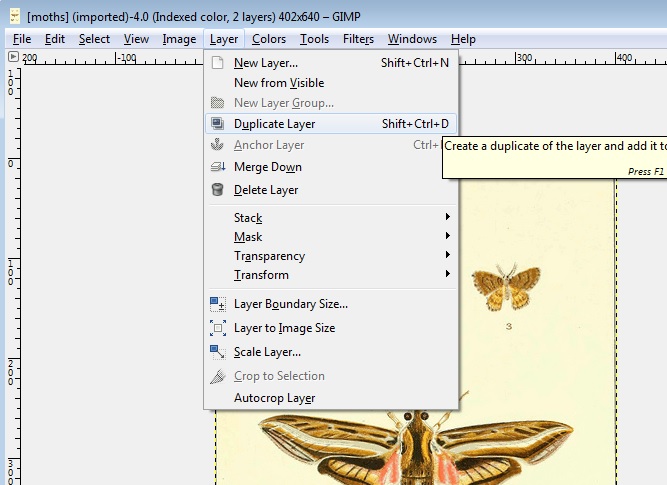Viewport: 667px width, 485px height.
Task: Open the Filters menu
Action: [358, 39]
